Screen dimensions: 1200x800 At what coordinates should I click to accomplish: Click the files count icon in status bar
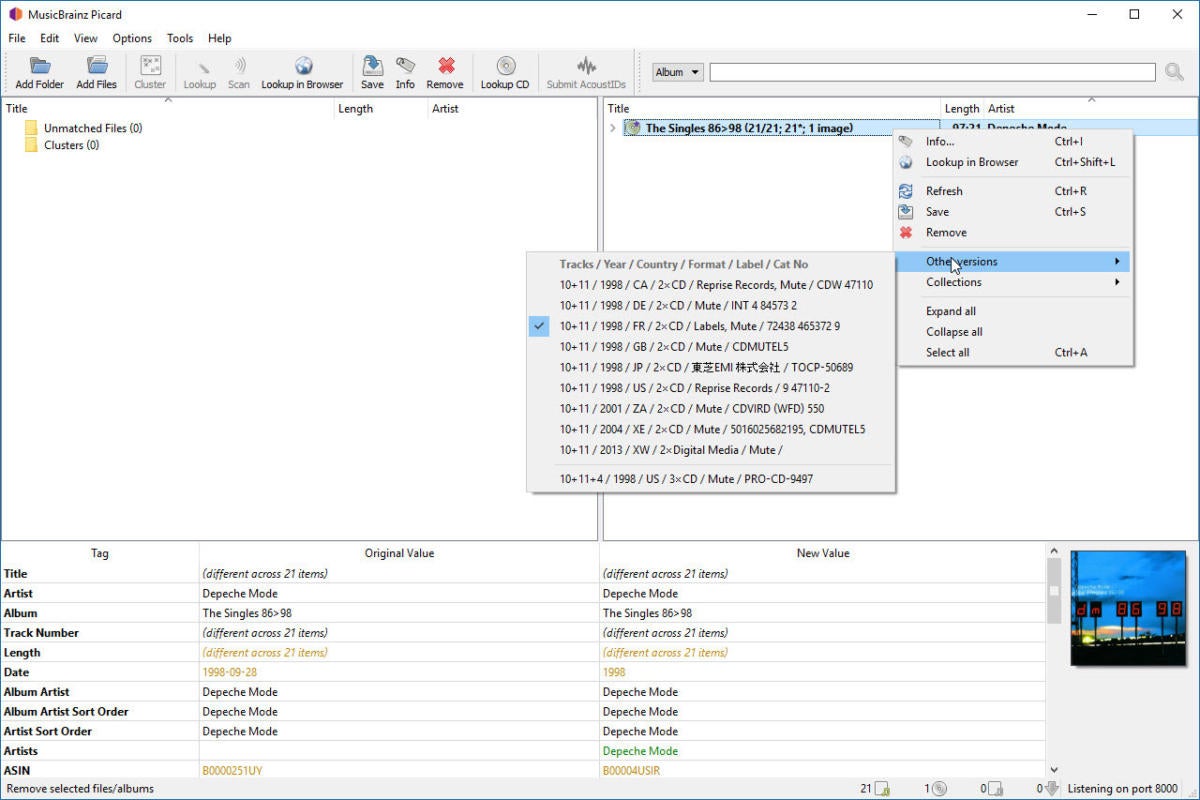(883, 789)
